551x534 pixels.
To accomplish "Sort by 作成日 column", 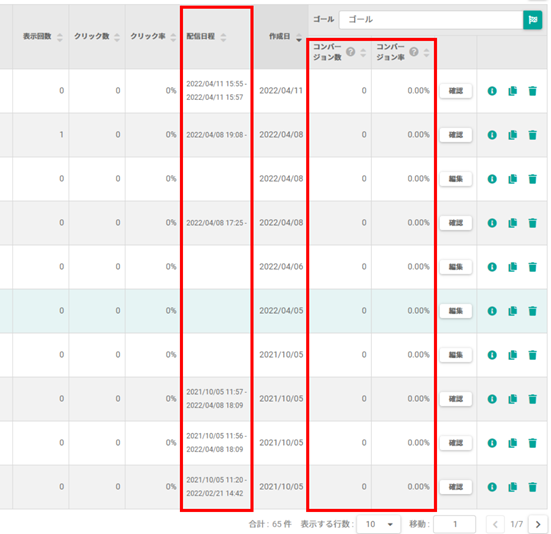I will click(x=299, y=37).
